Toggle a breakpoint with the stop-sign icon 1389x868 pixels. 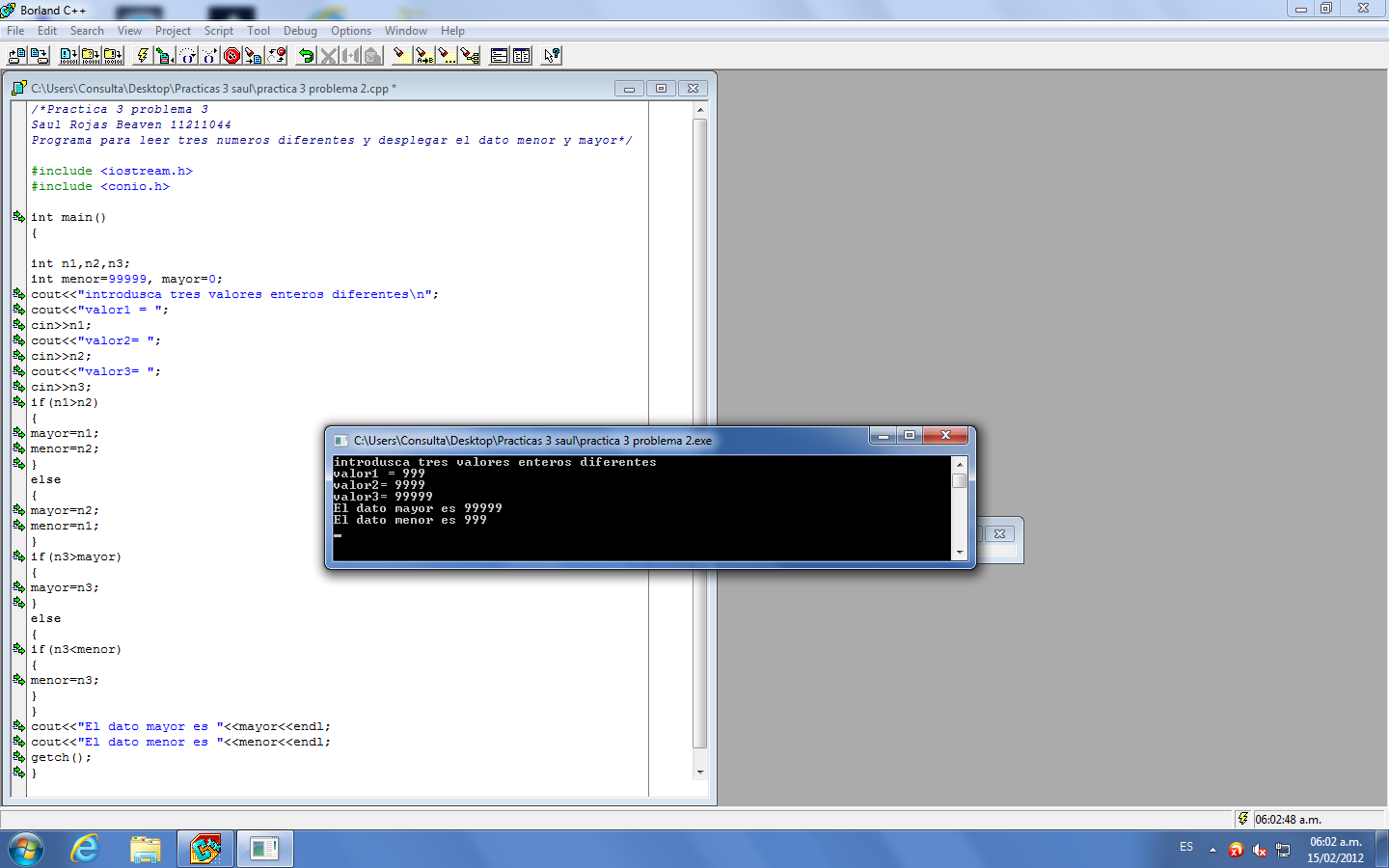pyautogui.click(x=231, y=55)
